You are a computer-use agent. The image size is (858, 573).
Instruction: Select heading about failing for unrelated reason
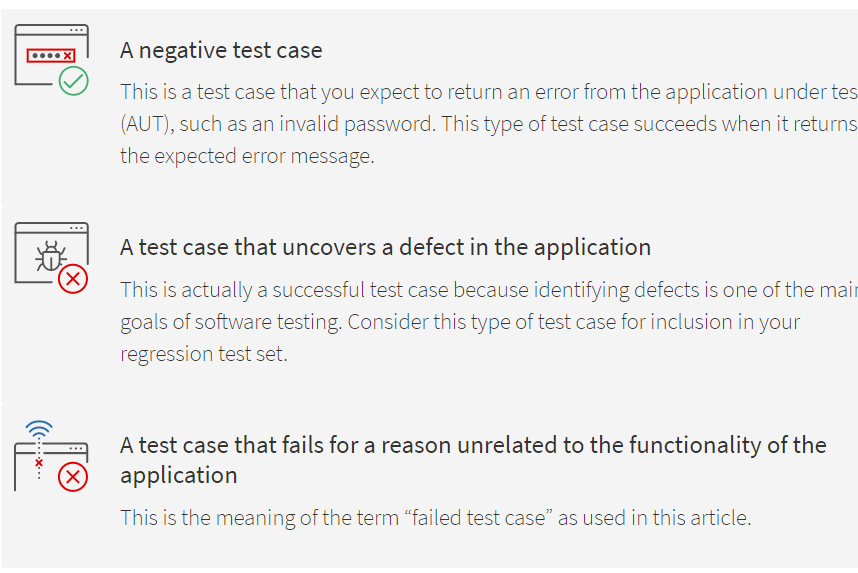tap(473, 460)
